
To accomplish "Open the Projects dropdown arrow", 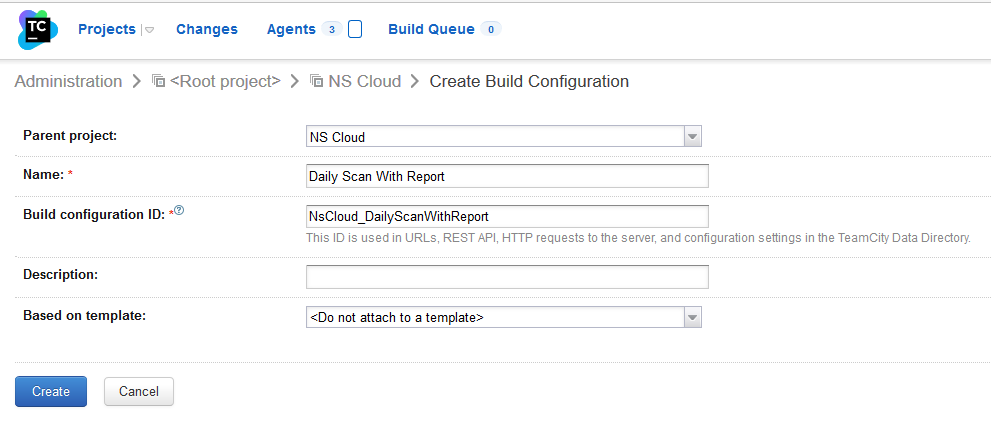I will [x=149, y=30].
